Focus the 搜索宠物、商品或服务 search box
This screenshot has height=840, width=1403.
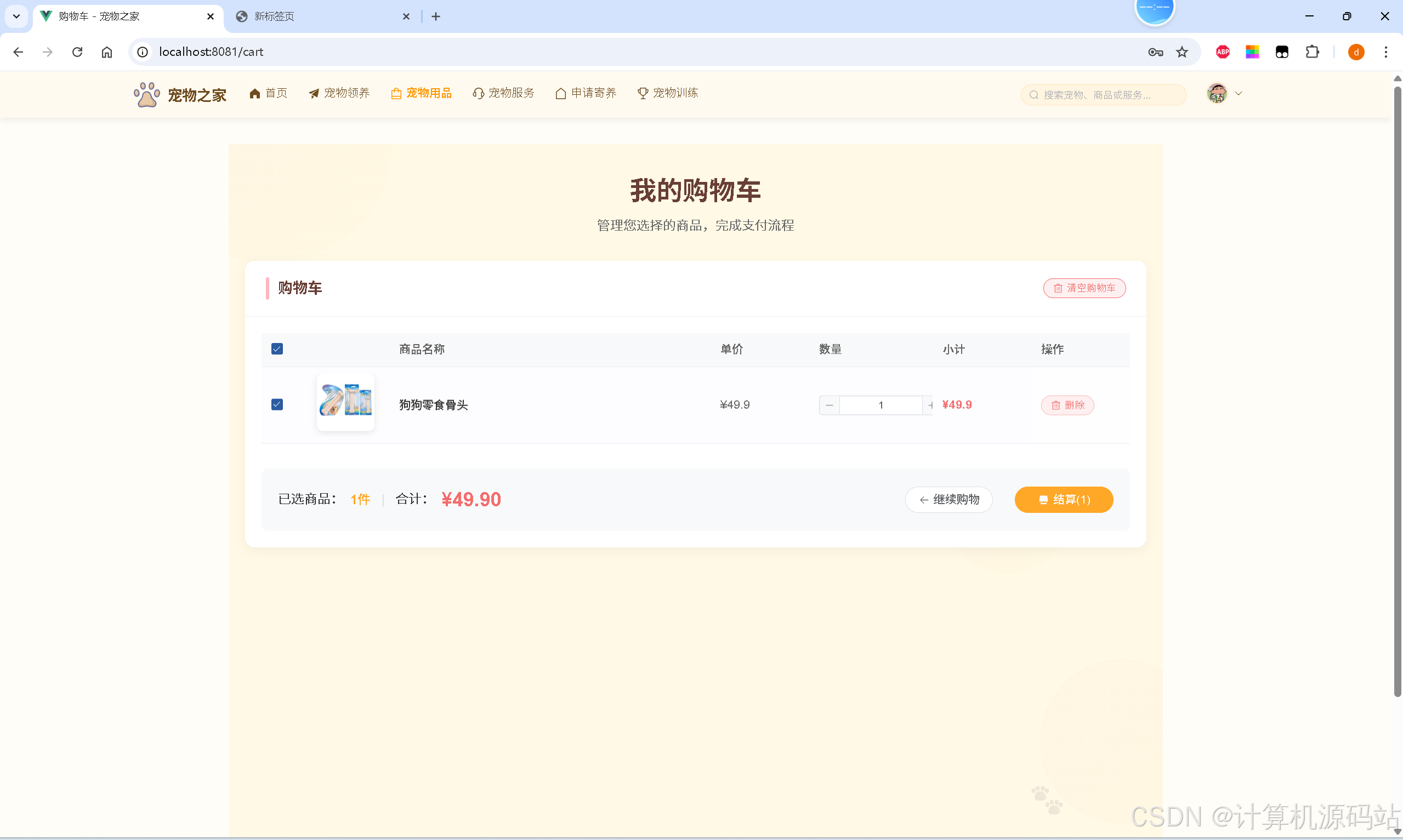pyautogui.click(x=1103, y=95)
